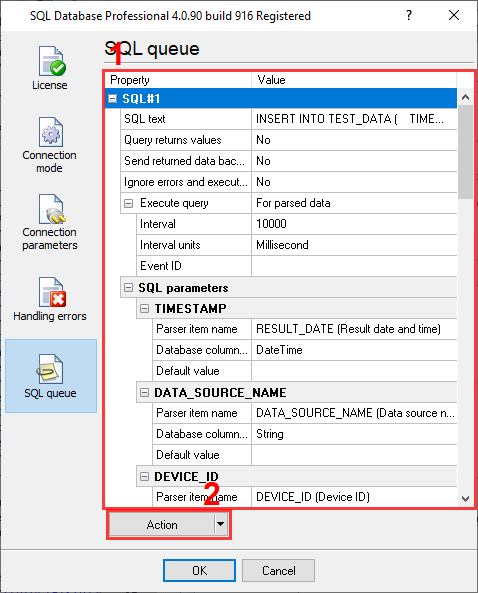Click the Cancel button
The image size is (478, 593).
[x=279, y=570]
